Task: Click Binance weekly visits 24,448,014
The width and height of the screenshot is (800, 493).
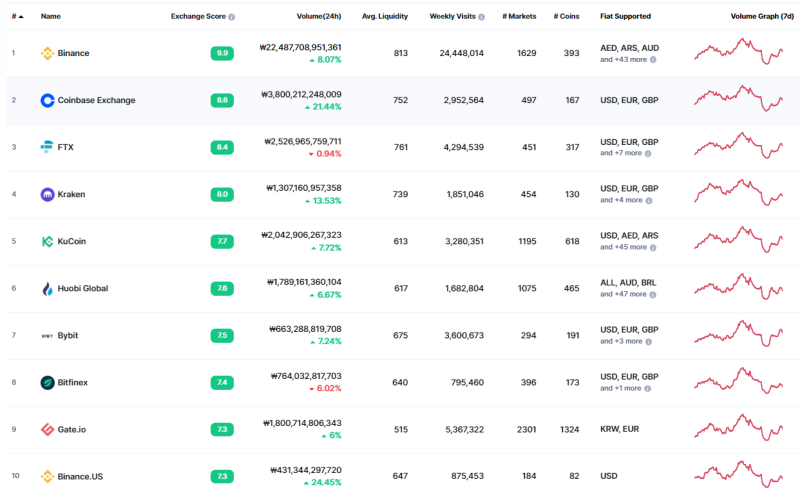Action: [x=462, y=53]
